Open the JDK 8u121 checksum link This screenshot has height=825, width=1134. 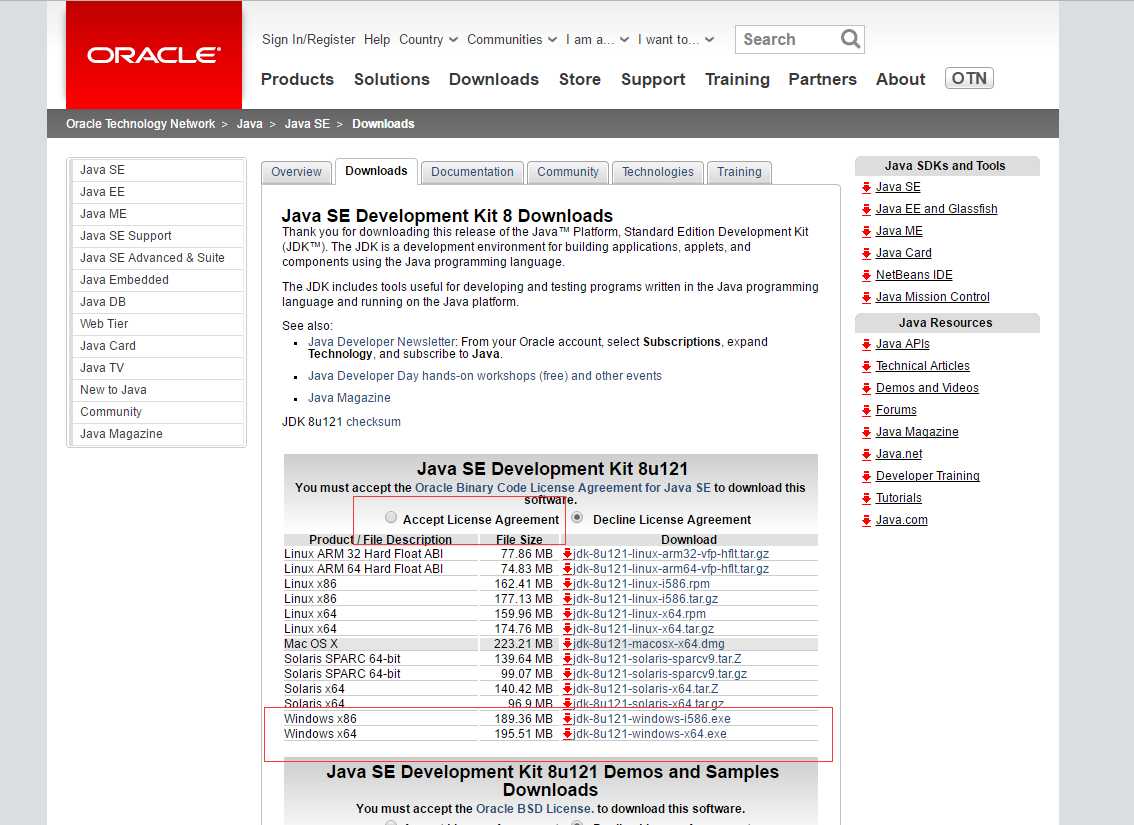point(373,422)
